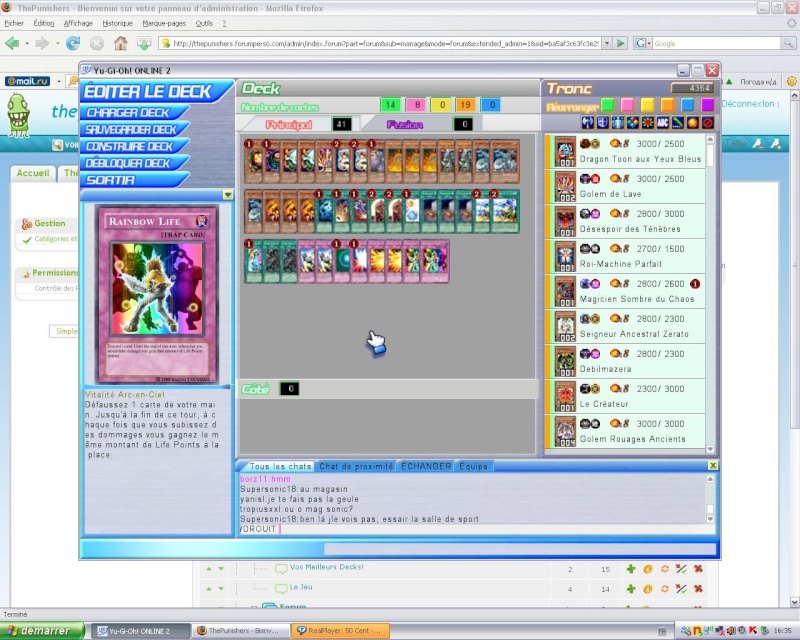Click the downloads arrow icon in Firefox toolbar

tap(144, 43)
